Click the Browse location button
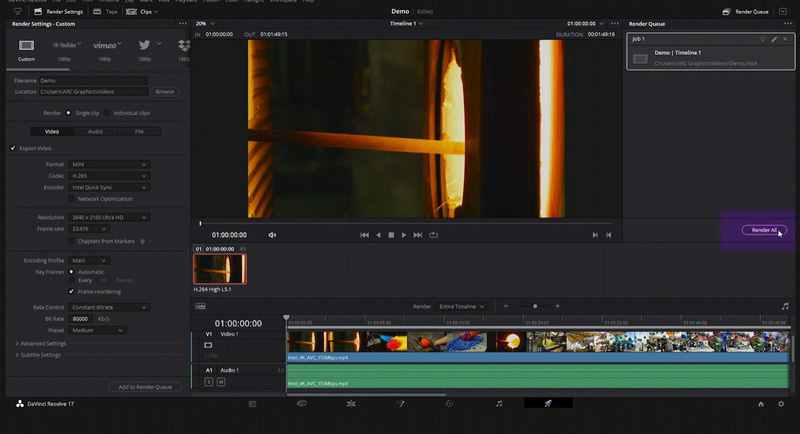This screenshot has width=800, height=434. coord(164,92)
